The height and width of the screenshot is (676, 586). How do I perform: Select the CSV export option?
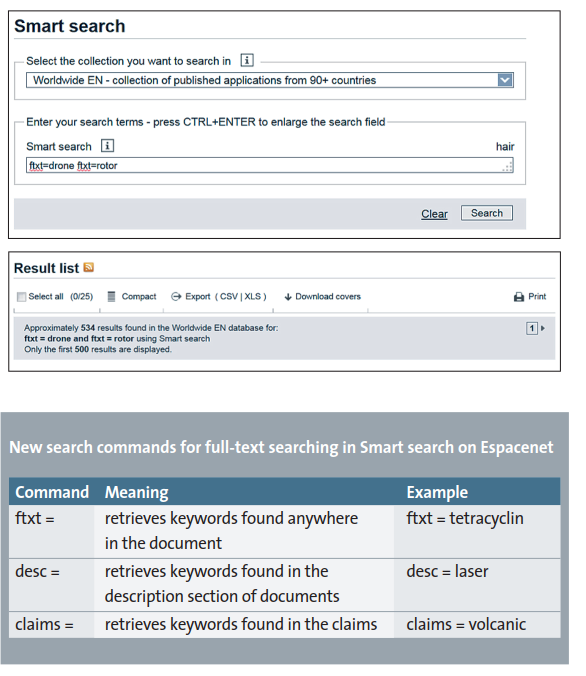pos(229,296)
